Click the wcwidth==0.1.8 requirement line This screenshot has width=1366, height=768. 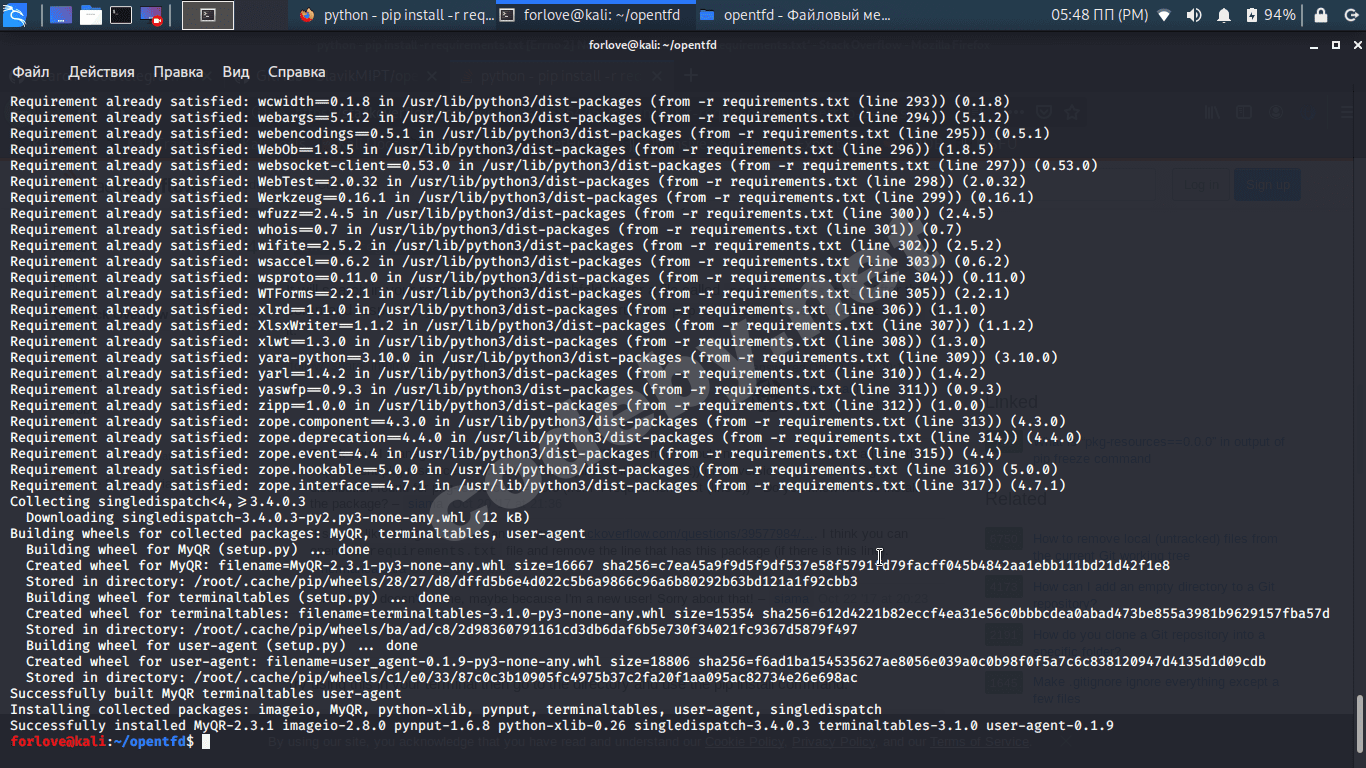point(510,102)
